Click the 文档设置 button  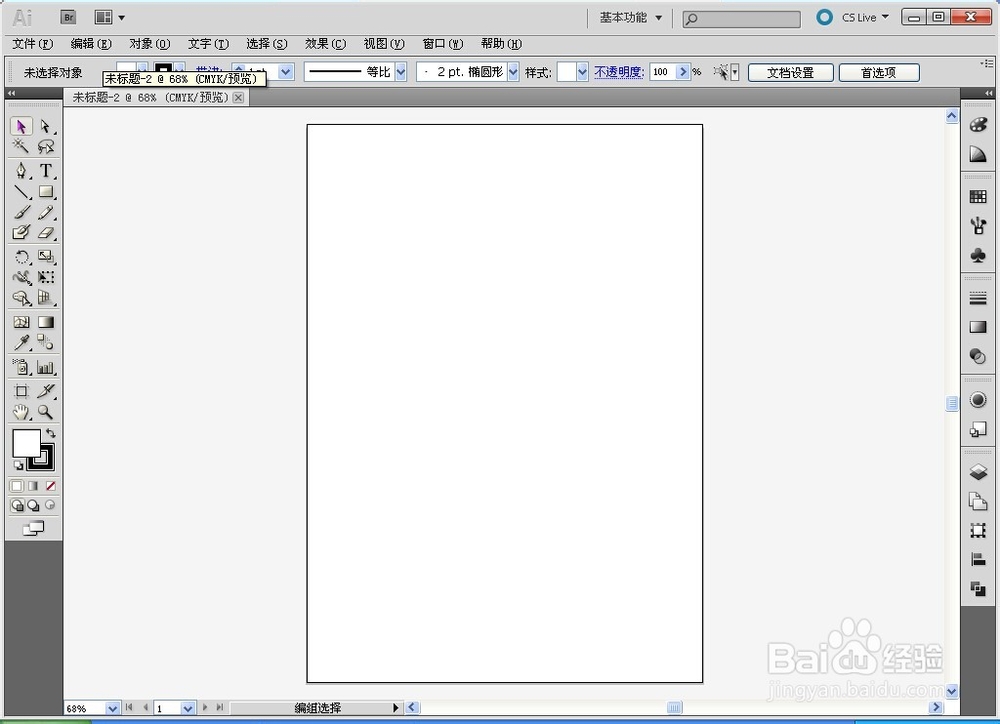790,73
